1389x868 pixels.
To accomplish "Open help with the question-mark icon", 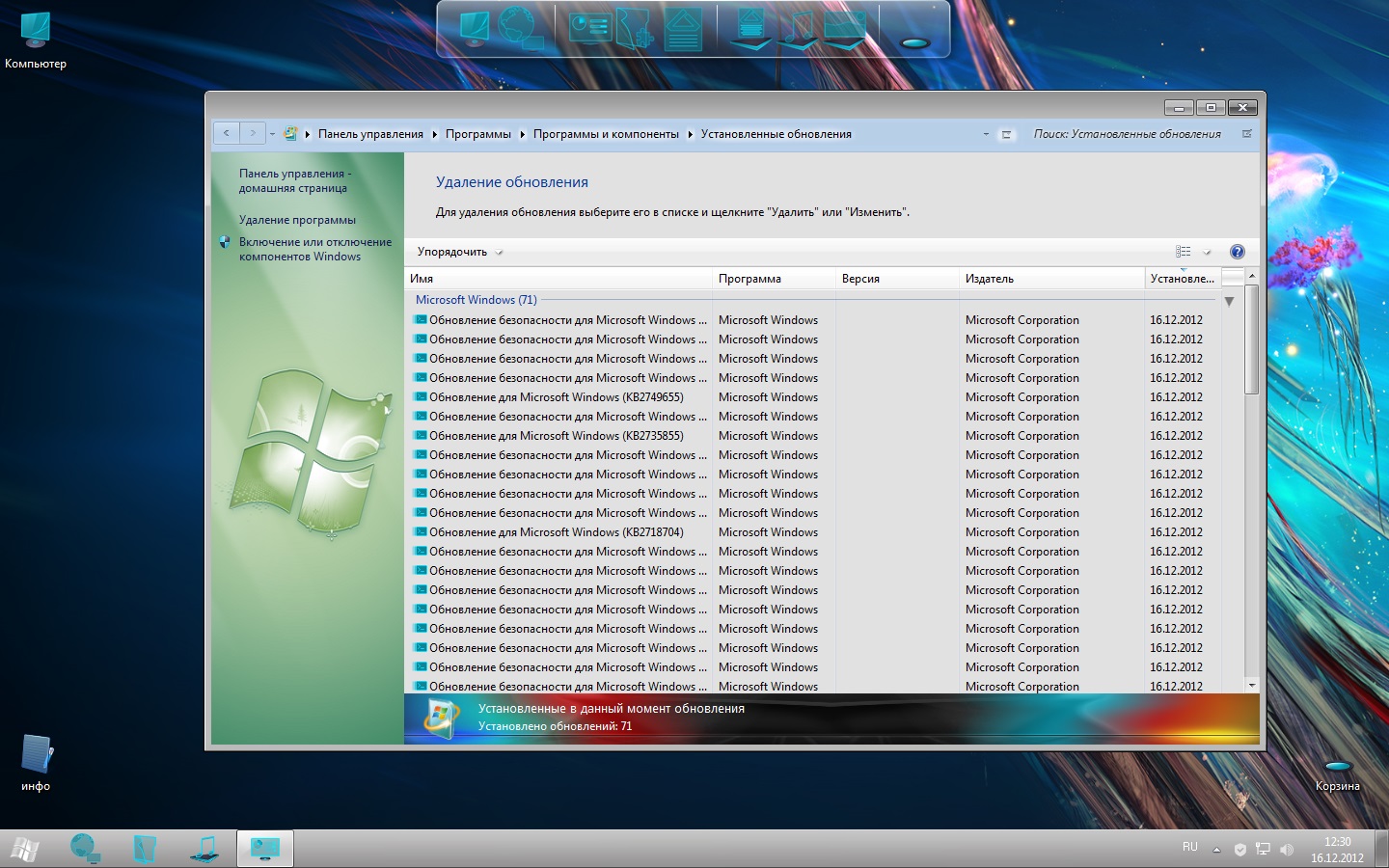I will [1237, 252].
